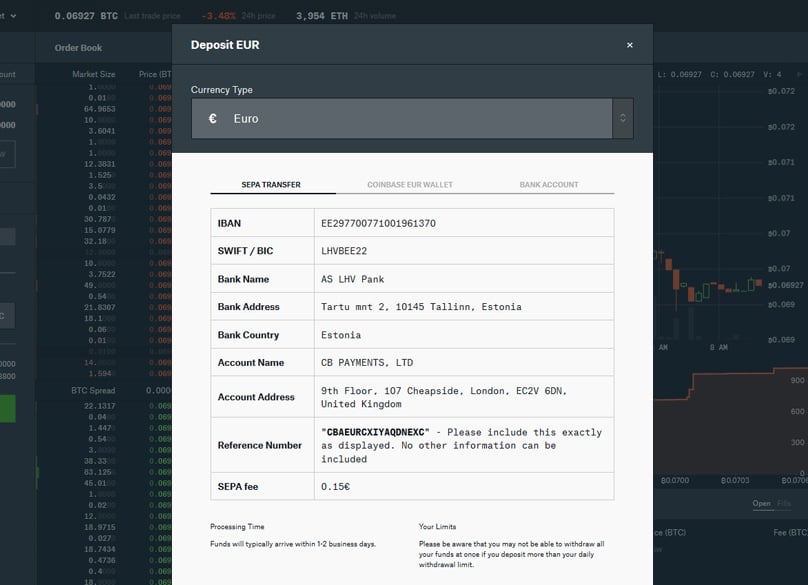Click the 1-2 business days arrival note
808x585 pixels.
(x=293, y=544)
